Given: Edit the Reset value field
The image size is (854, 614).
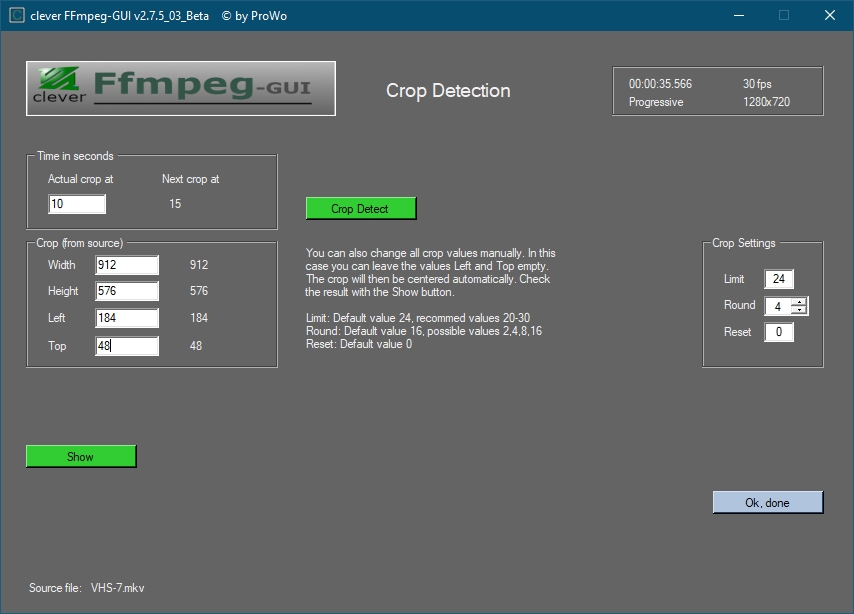Looking at the screenshot, I should pyautogui.click(x=779, y=332).
